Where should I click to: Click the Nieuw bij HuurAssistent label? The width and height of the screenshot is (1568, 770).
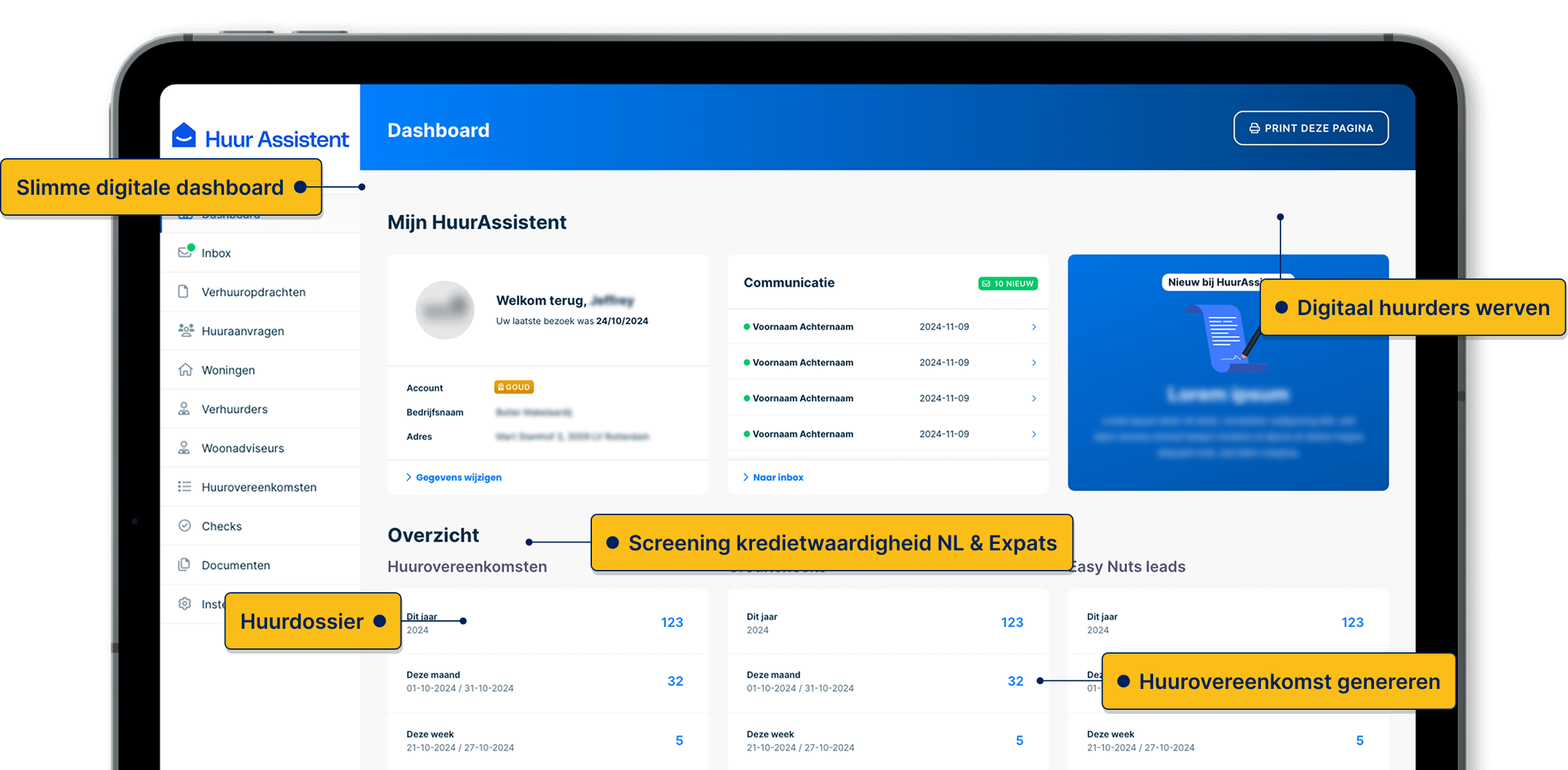(1214, 282)
